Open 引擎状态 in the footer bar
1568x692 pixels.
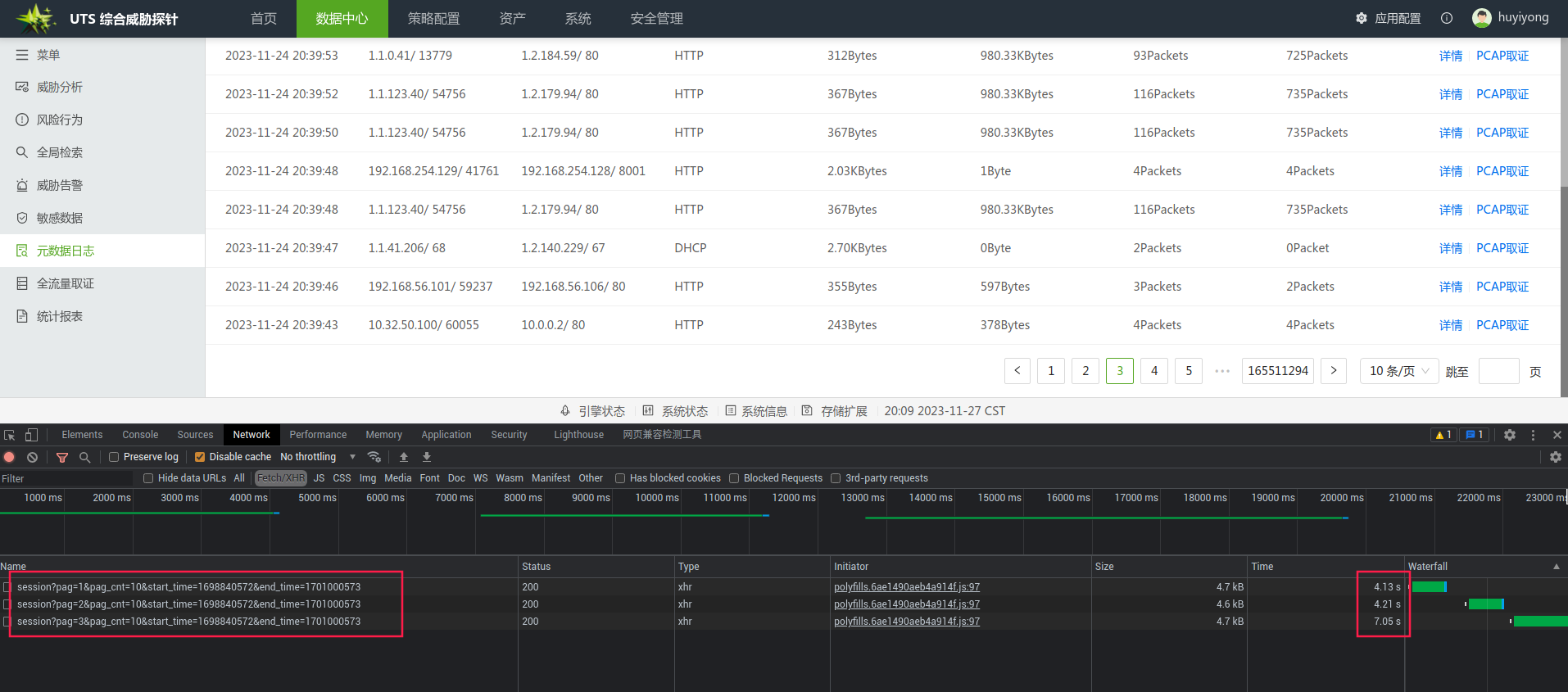(x=592, y=411)
